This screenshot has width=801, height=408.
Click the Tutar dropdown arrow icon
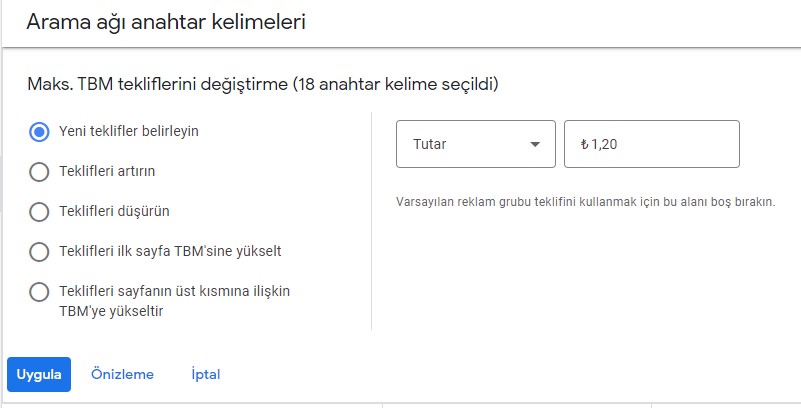535,145
